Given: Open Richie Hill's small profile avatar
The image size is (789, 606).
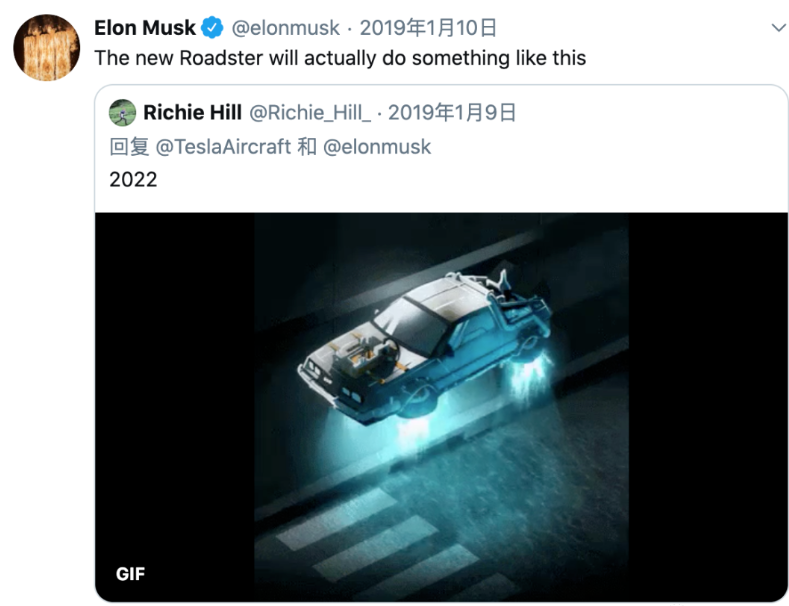Looking at the screenshot, I should [x=122, y=112].
